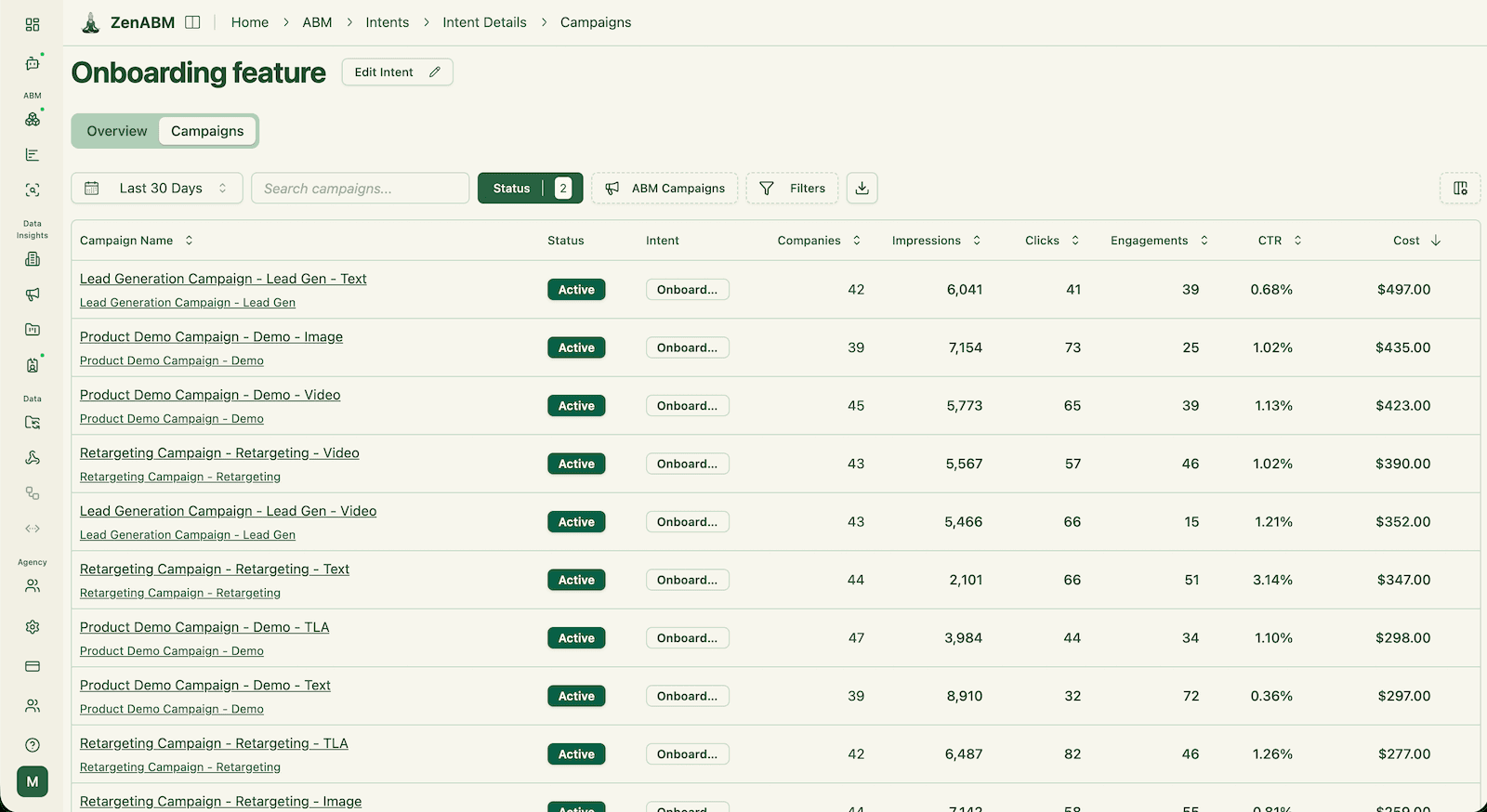Open the campaigns megaphone icon in sidebar
Screen dimensions: 1487x812
(33, 295)
